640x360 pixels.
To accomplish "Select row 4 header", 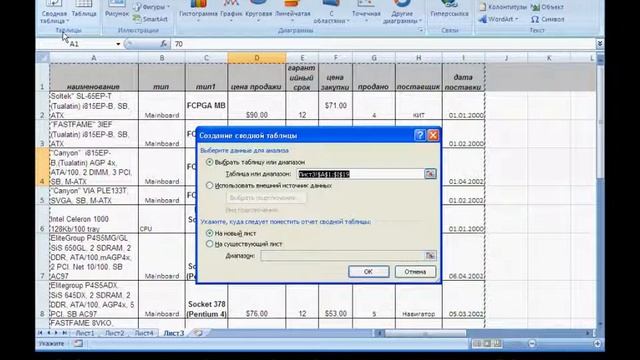I will coord(42,167).
